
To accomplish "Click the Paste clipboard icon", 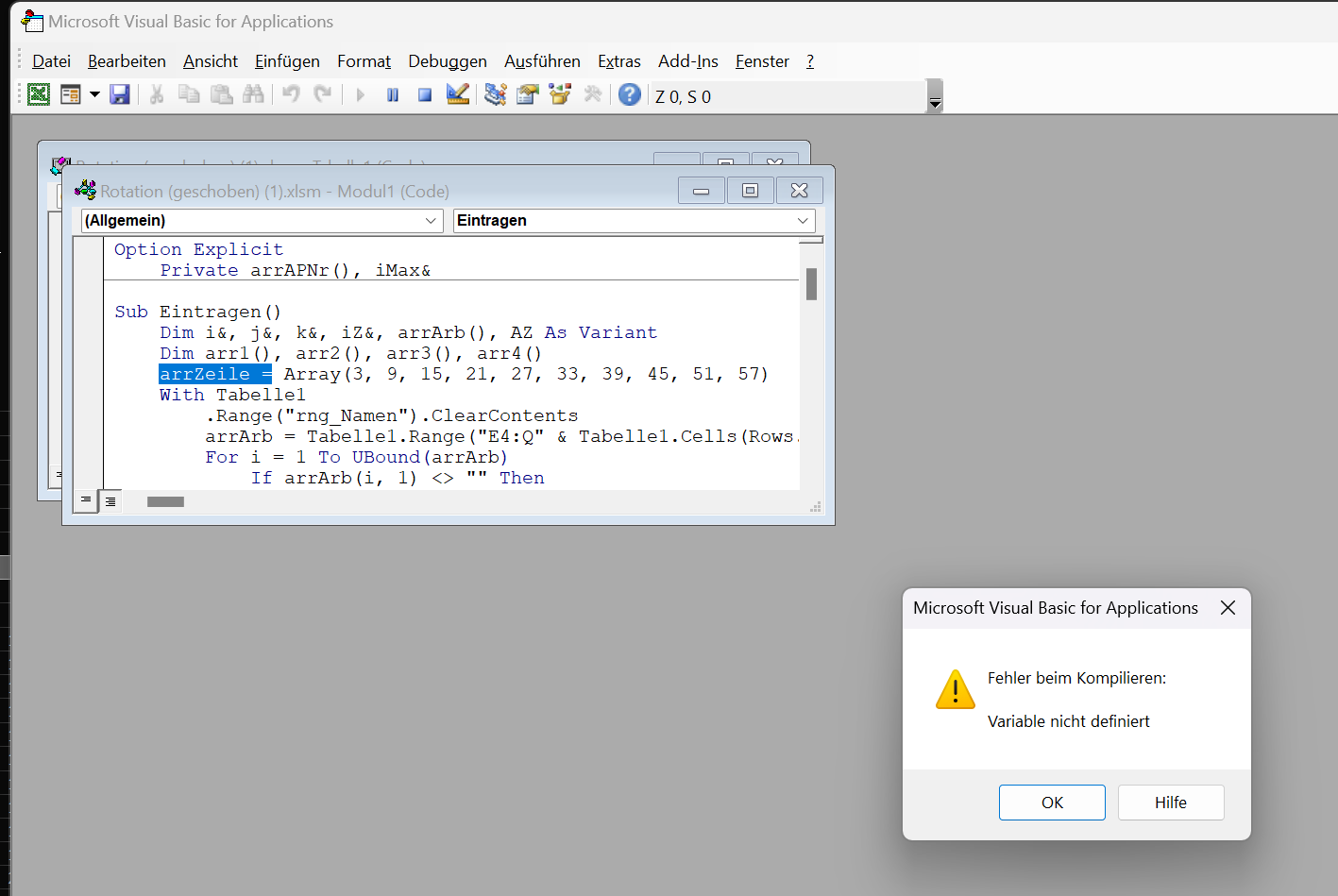I will [221, 94].
